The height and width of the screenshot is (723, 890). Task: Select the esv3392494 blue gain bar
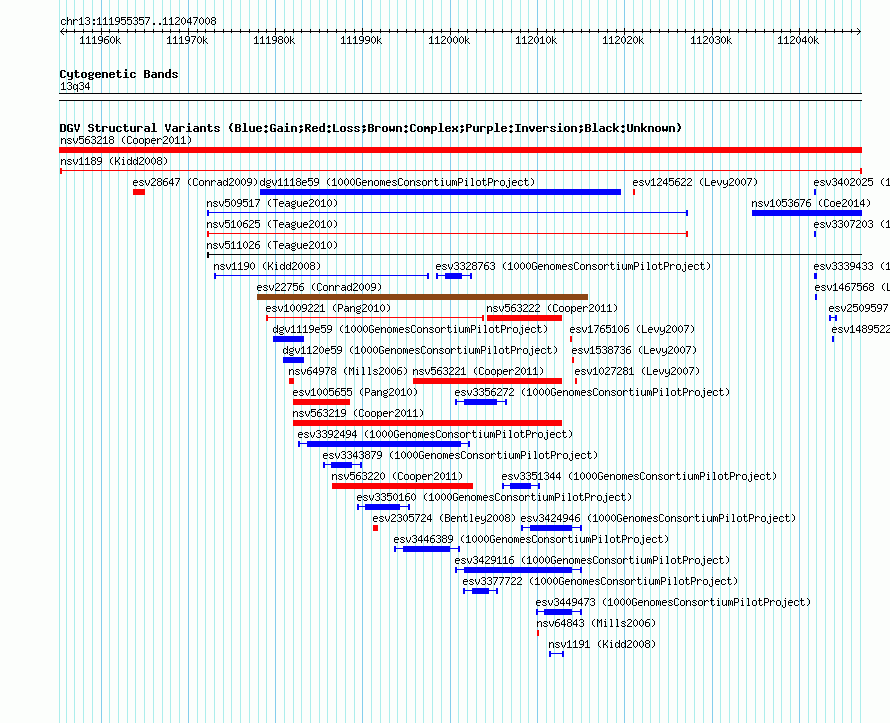coord(384,444)
